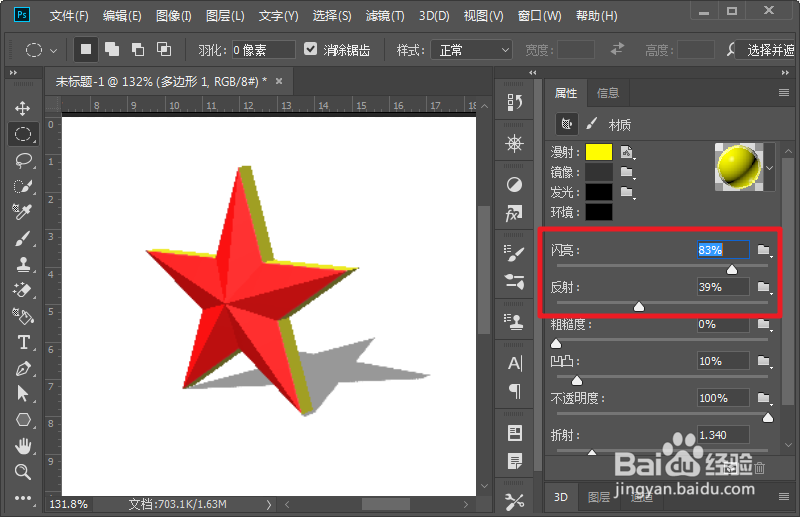Image resolution: width=800 pixels, height=517 pixels.
Task: Select the Pen tool
Action: coord(22,368)
